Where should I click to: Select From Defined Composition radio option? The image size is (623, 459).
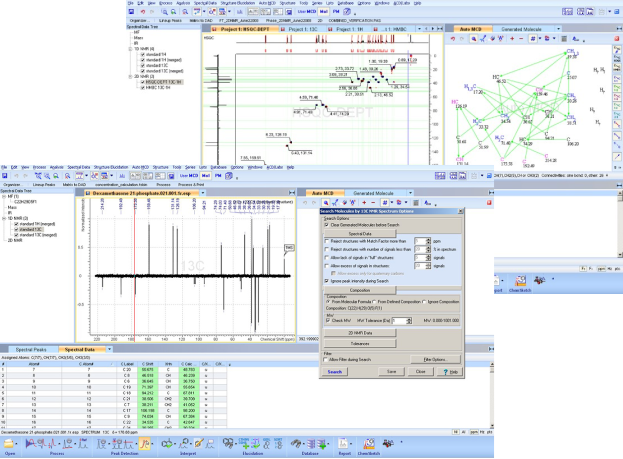[376, 300]
